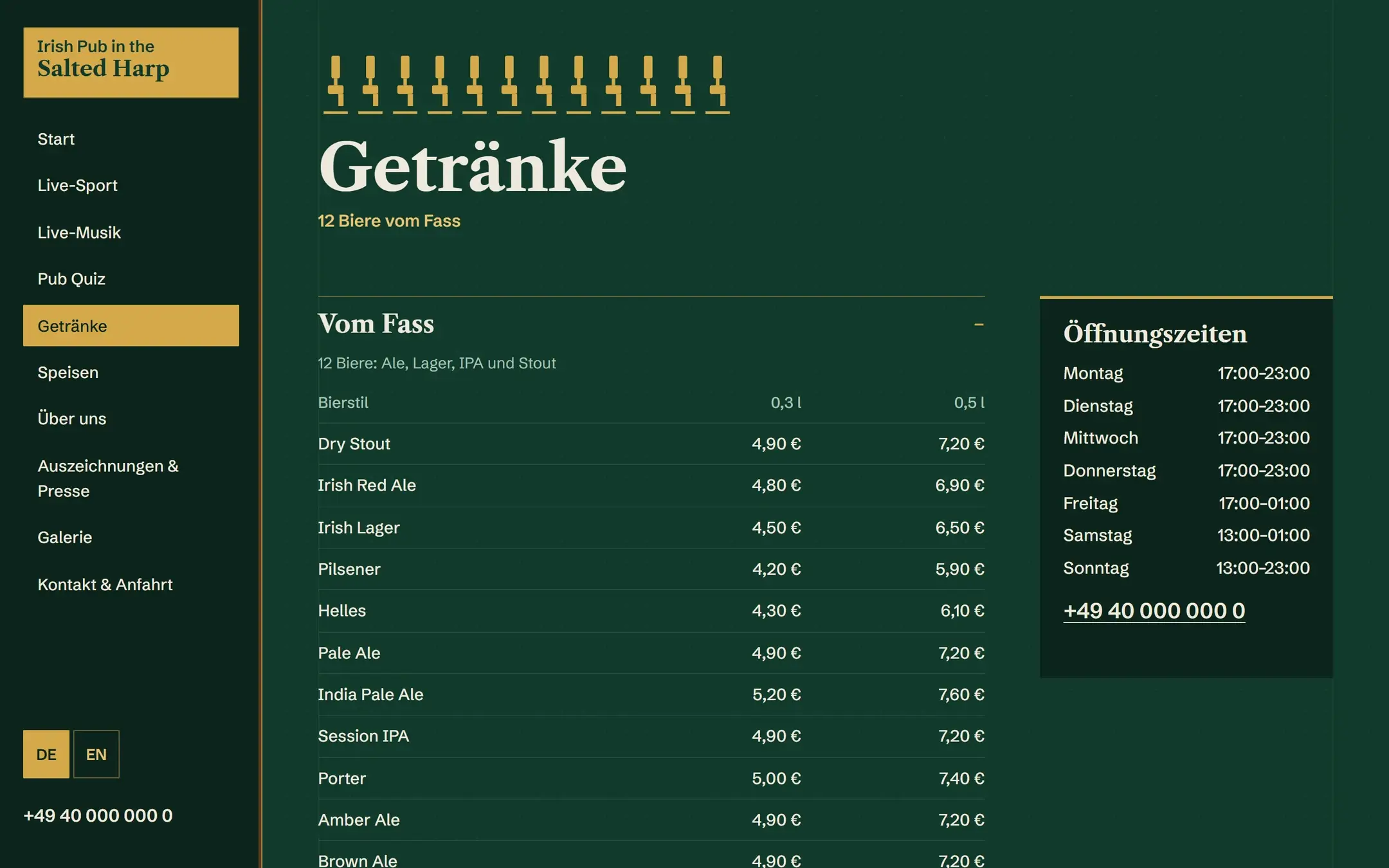The image size is (1389, 868).
Task: Click the Sonntag 13:00-23:00 time
Action: (1262, 568)
